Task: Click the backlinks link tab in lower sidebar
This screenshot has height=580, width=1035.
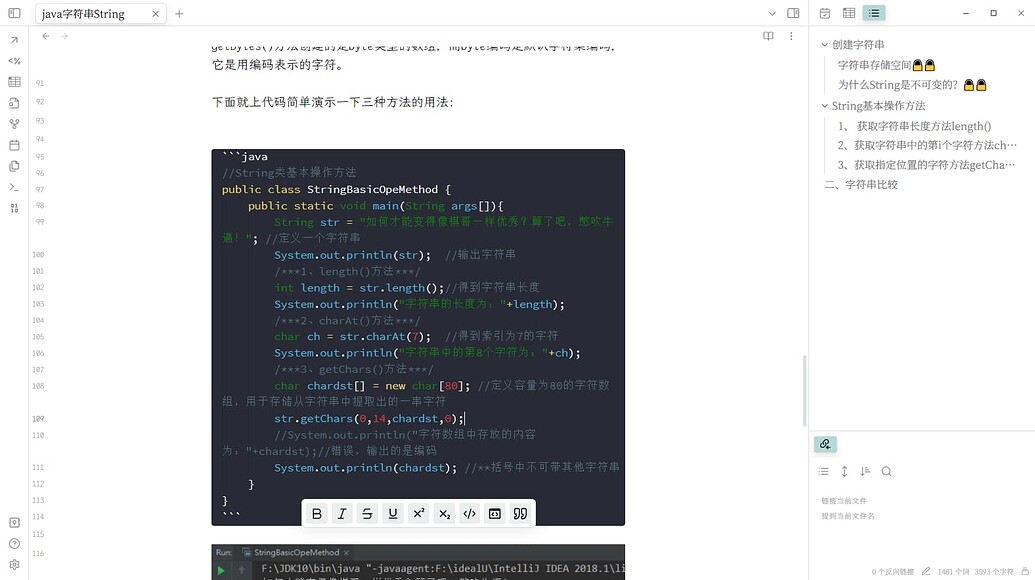Action: (x=825, y=444)
